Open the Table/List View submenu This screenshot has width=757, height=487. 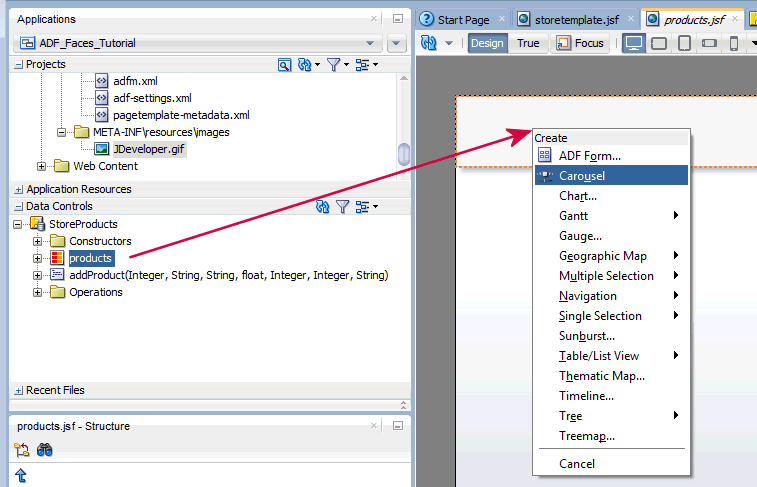pyautogui.click(x=611, y=355)
